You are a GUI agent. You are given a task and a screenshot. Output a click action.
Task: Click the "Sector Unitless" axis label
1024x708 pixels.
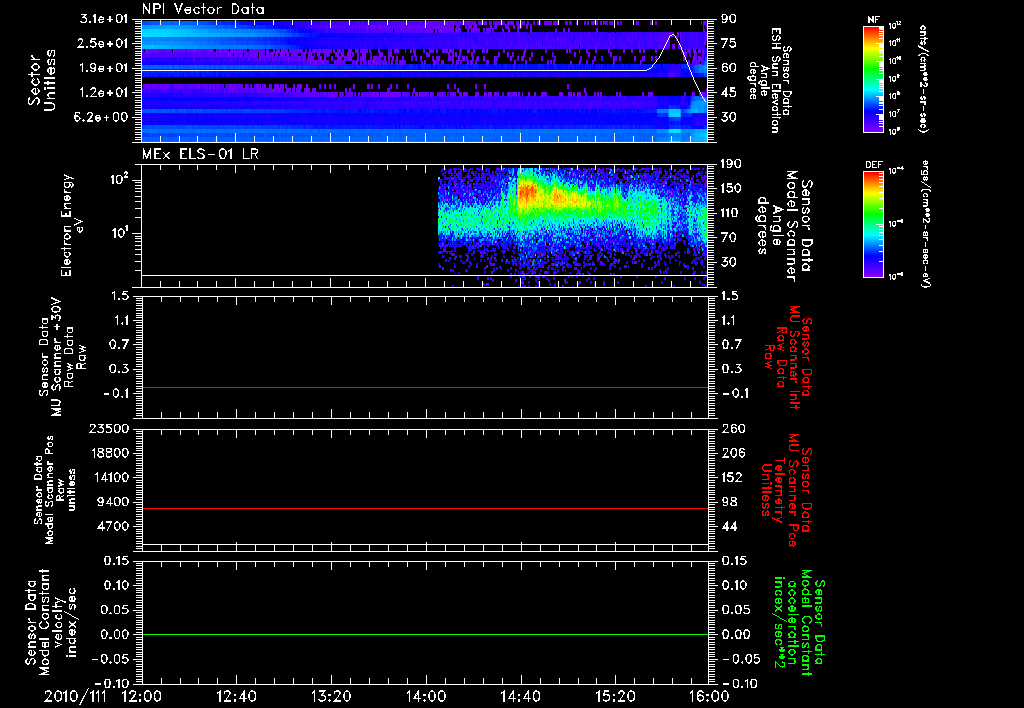[42, 80]
